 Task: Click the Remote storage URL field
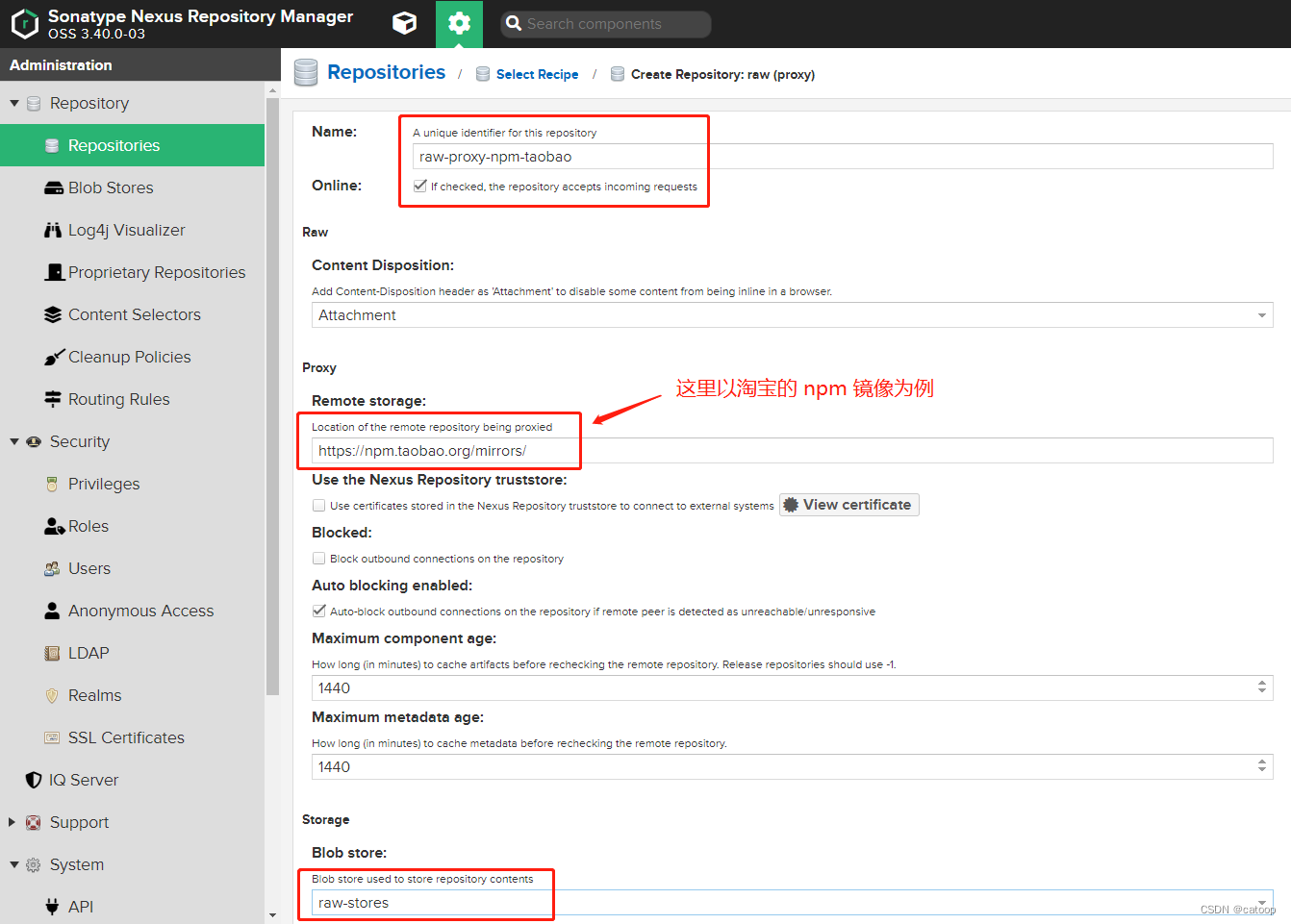coord(792,451)
